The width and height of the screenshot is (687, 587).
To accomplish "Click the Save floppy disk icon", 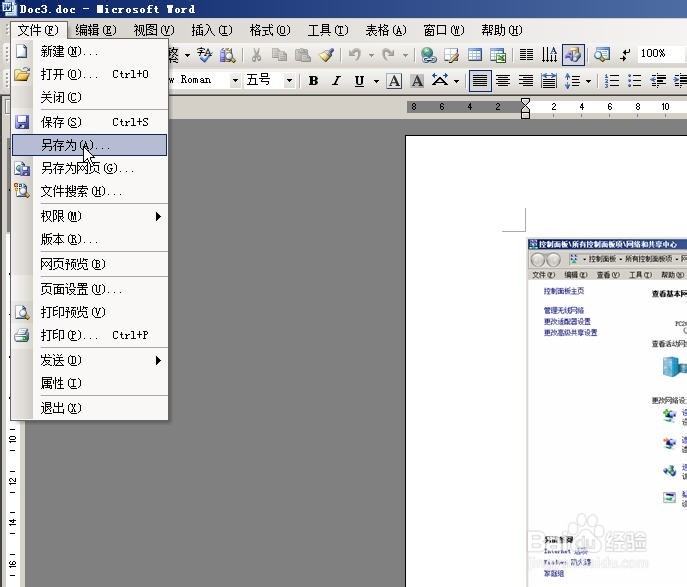I will tap(22, 122).
